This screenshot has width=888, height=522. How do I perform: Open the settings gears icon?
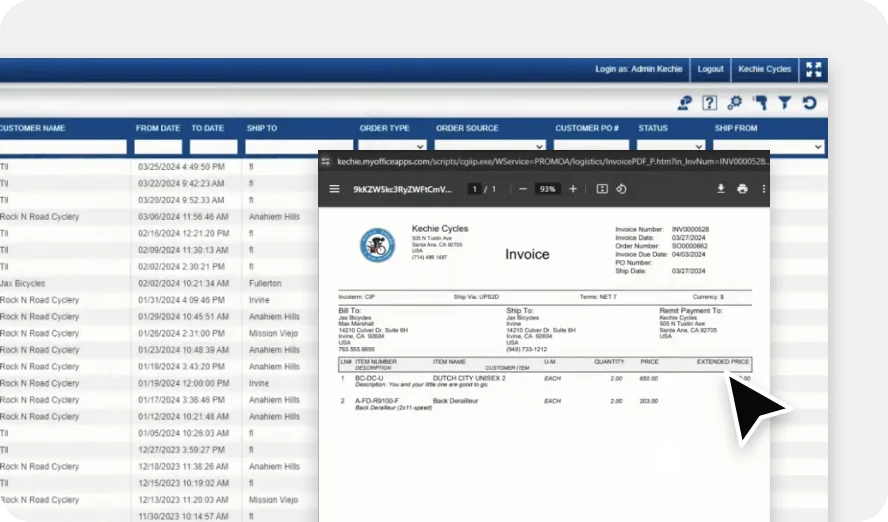[735, 102]
